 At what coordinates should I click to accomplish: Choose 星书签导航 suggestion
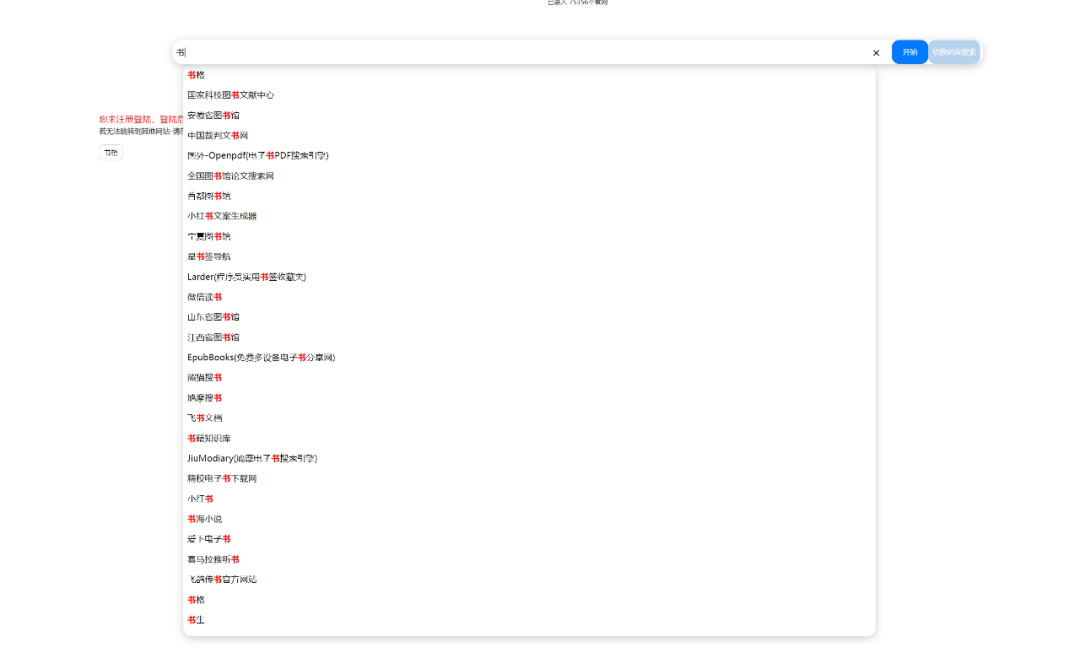[529, 257]
